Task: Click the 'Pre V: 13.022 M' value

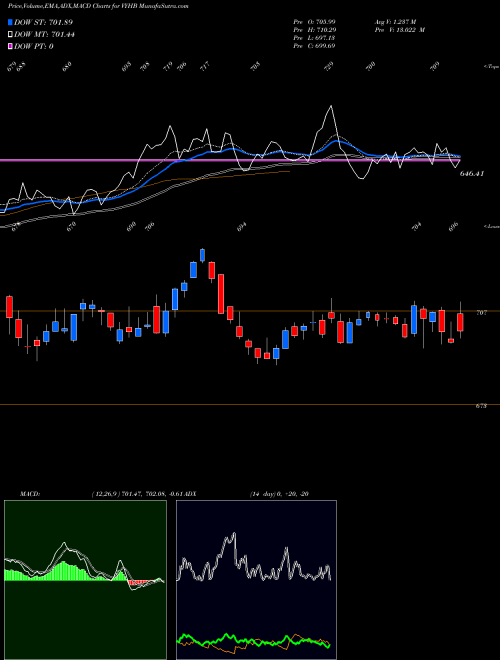Action: (x=399, y=30)
